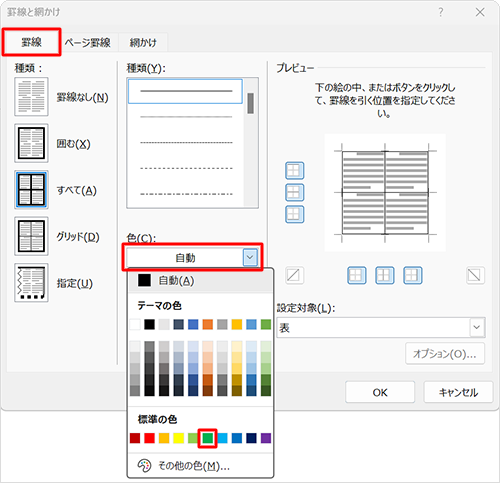Click the line style list scrollbar thumb
The image size is (500, 483).
coord(251,103)
